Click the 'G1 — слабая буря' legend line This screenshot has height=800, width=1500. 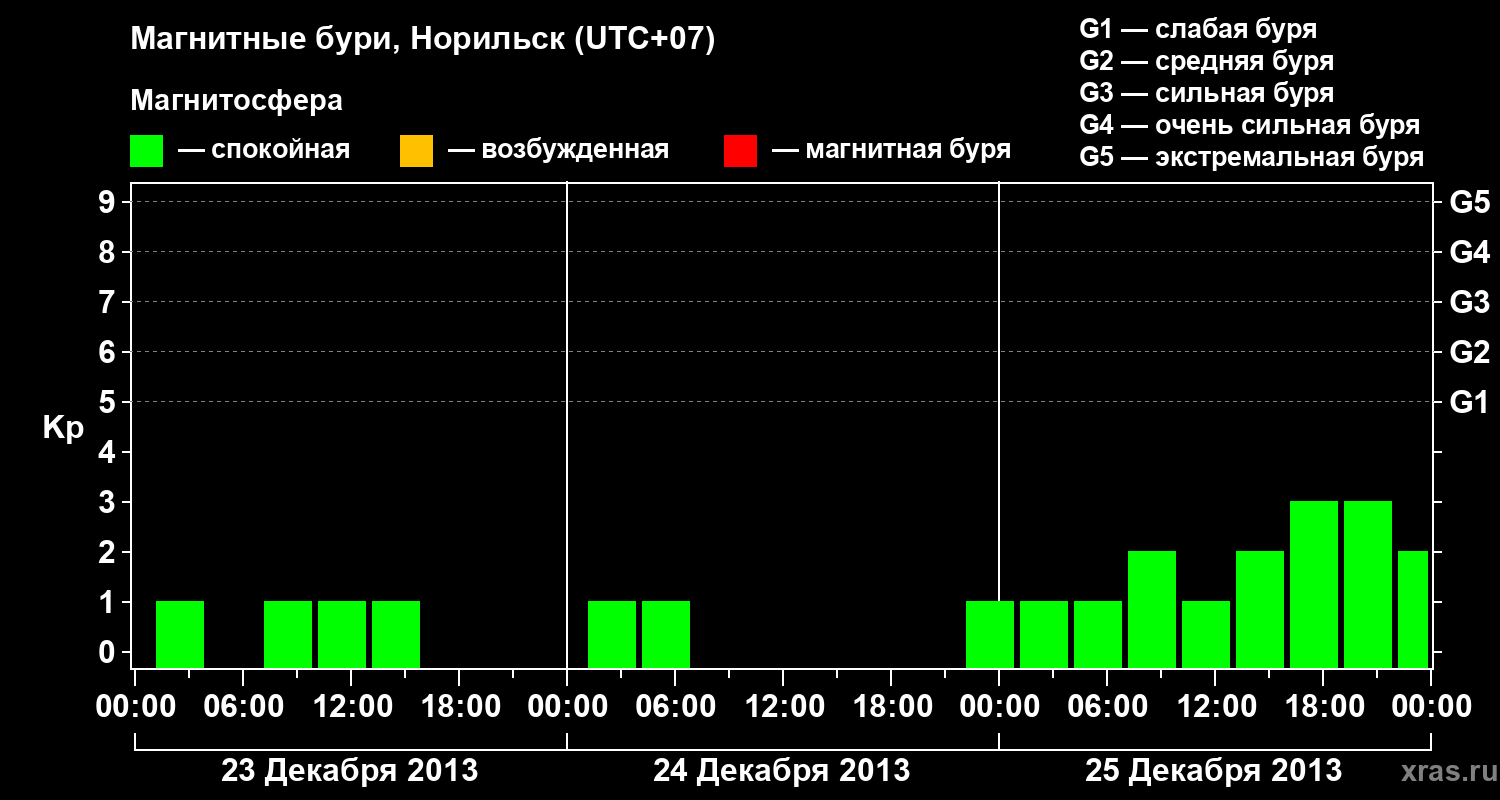coord(1198,29)
